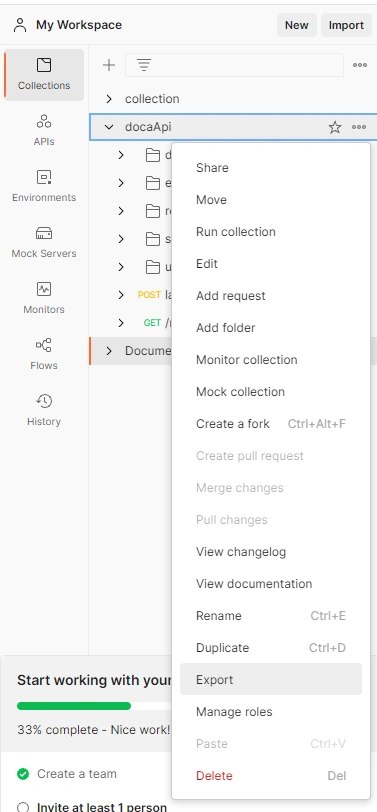
Task: Choose Rename in the context menu
Action: 271,616
